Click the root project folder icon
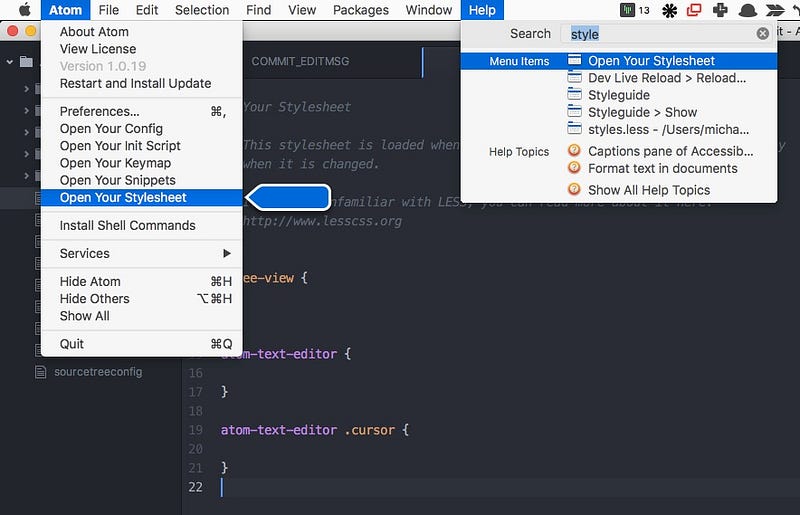The width and height of the screenshot is (800, 515). point(27,62)
